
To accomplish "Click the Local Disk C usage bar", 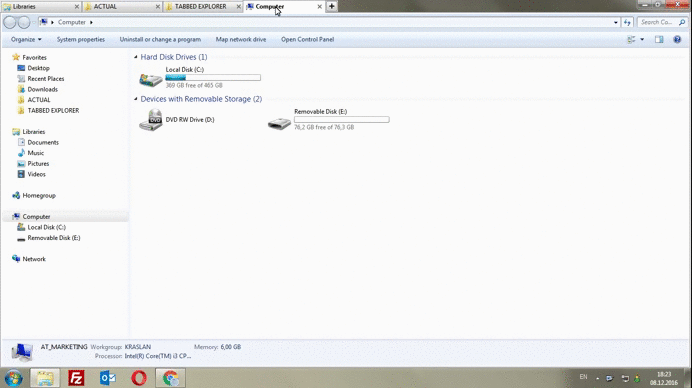I will click(213, 78).
